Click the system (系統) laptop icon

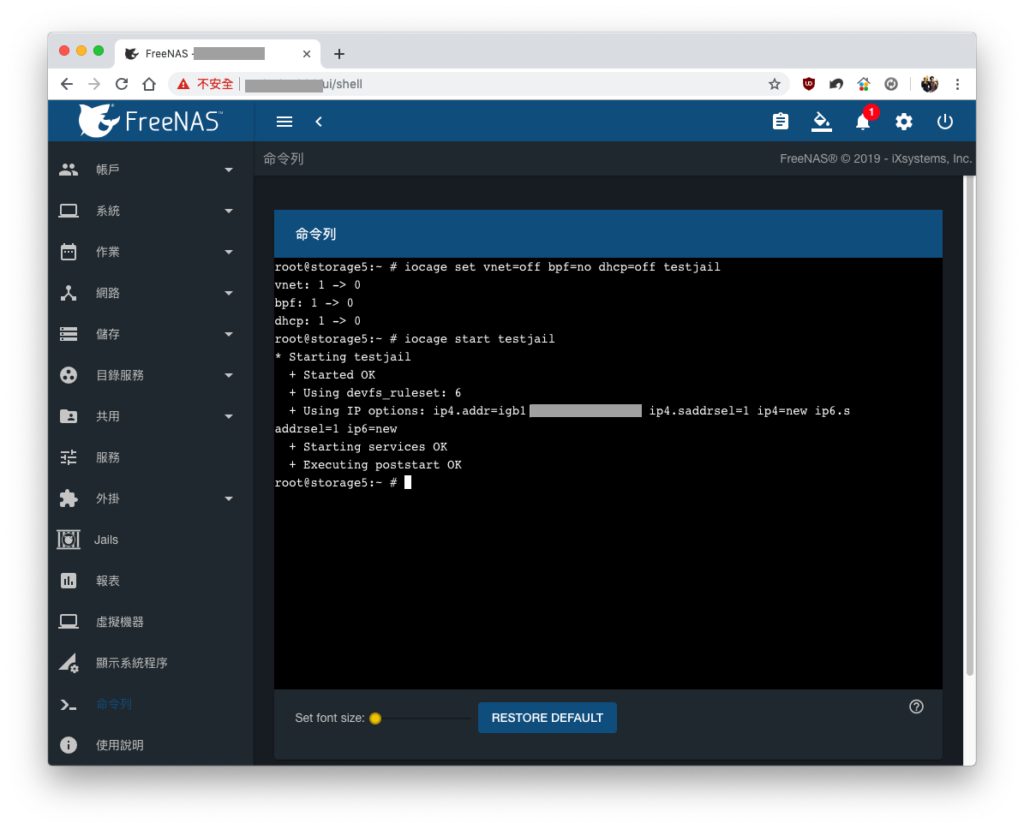69,211
